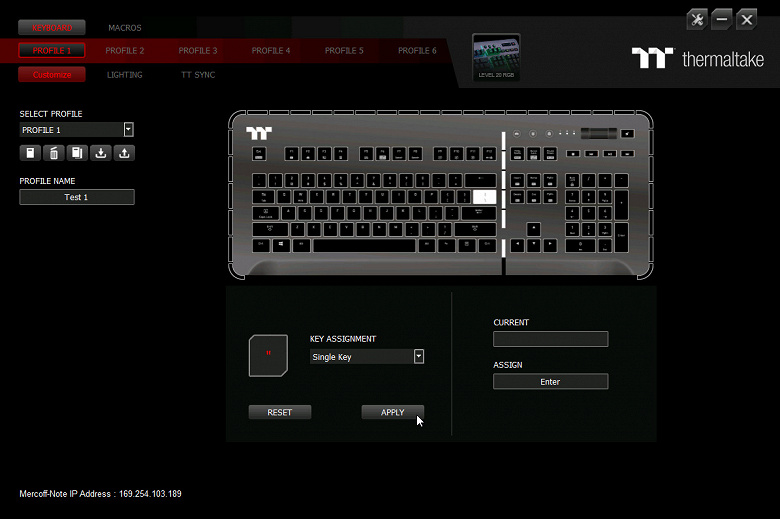Create a new profile with the page icon

(x=30, y=153)
